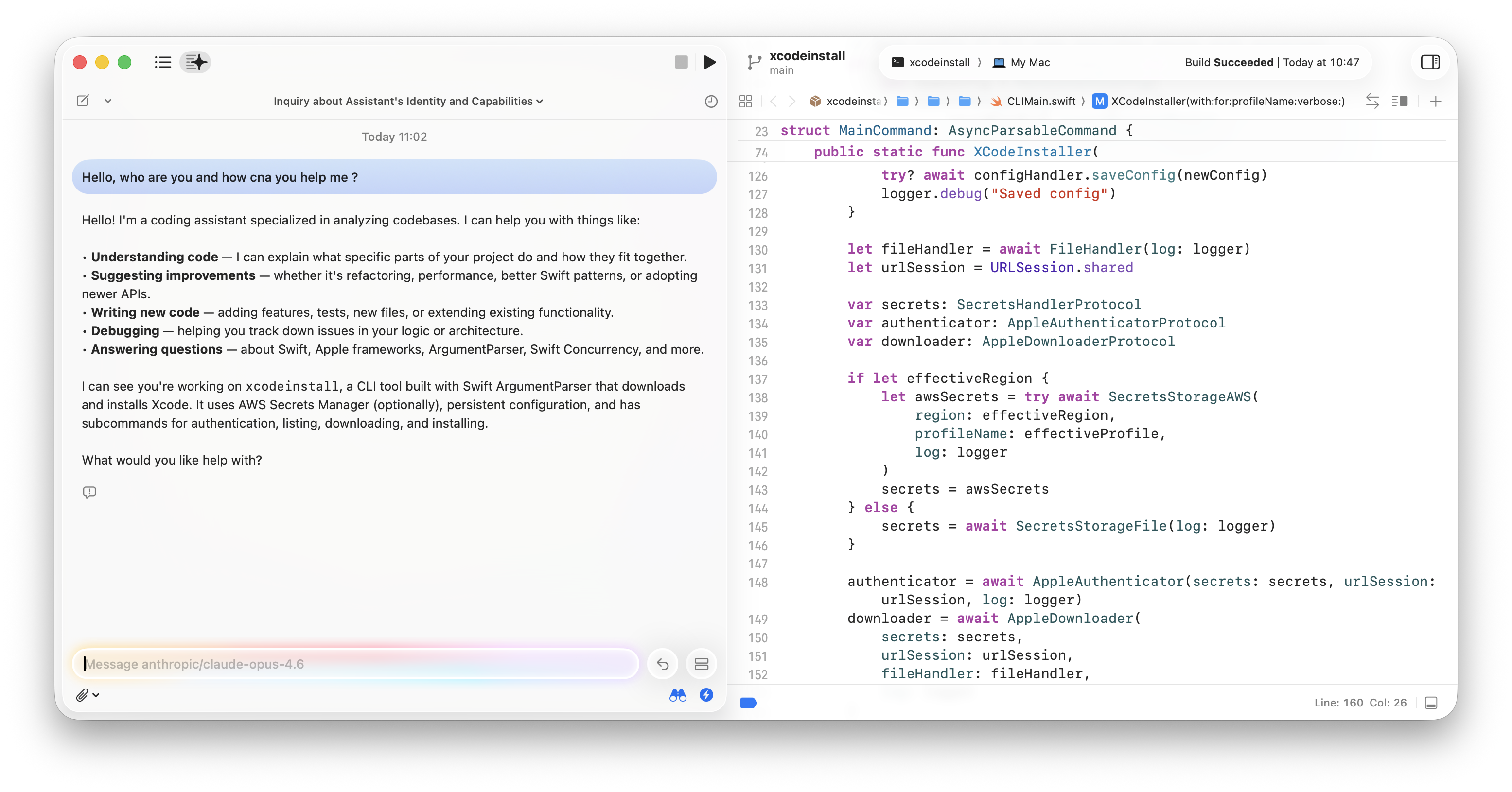The image size is (1512, 792).
Task: Open related items grid in Xcode's jump bar
Action: [746, 101]
